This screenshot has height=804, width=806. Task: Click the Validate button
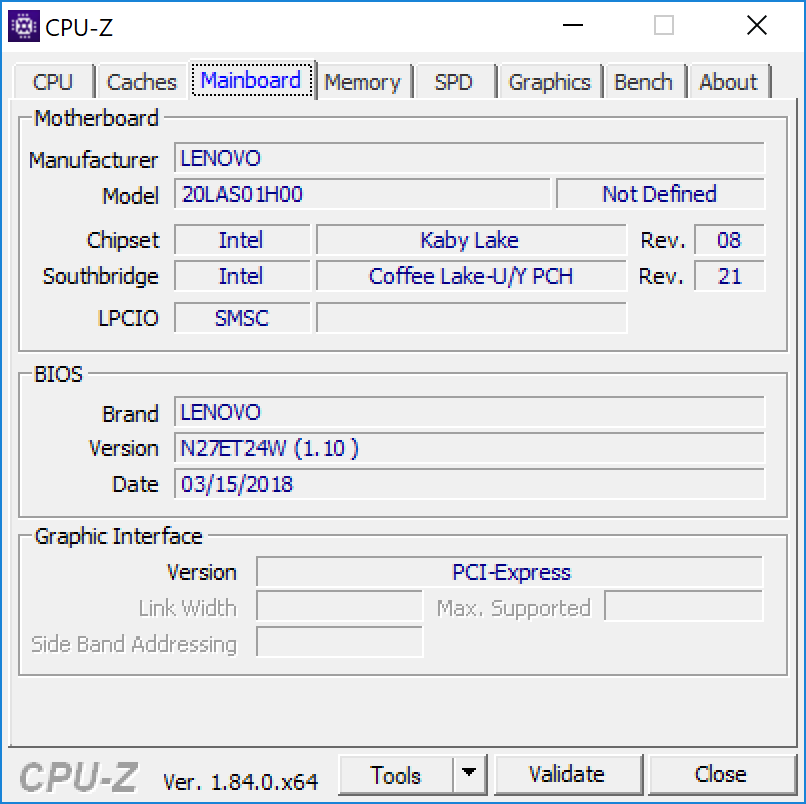[567, 774]
